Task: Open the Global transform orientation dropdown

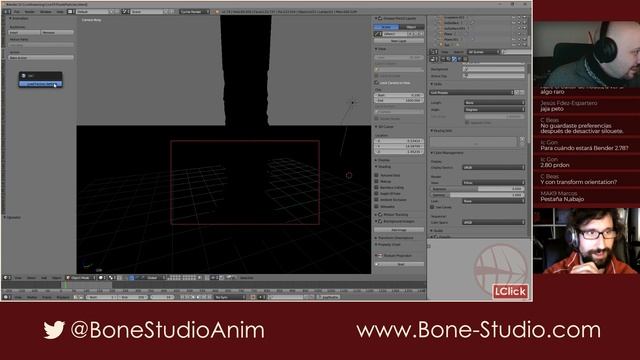Action: [x=154, y=278]
